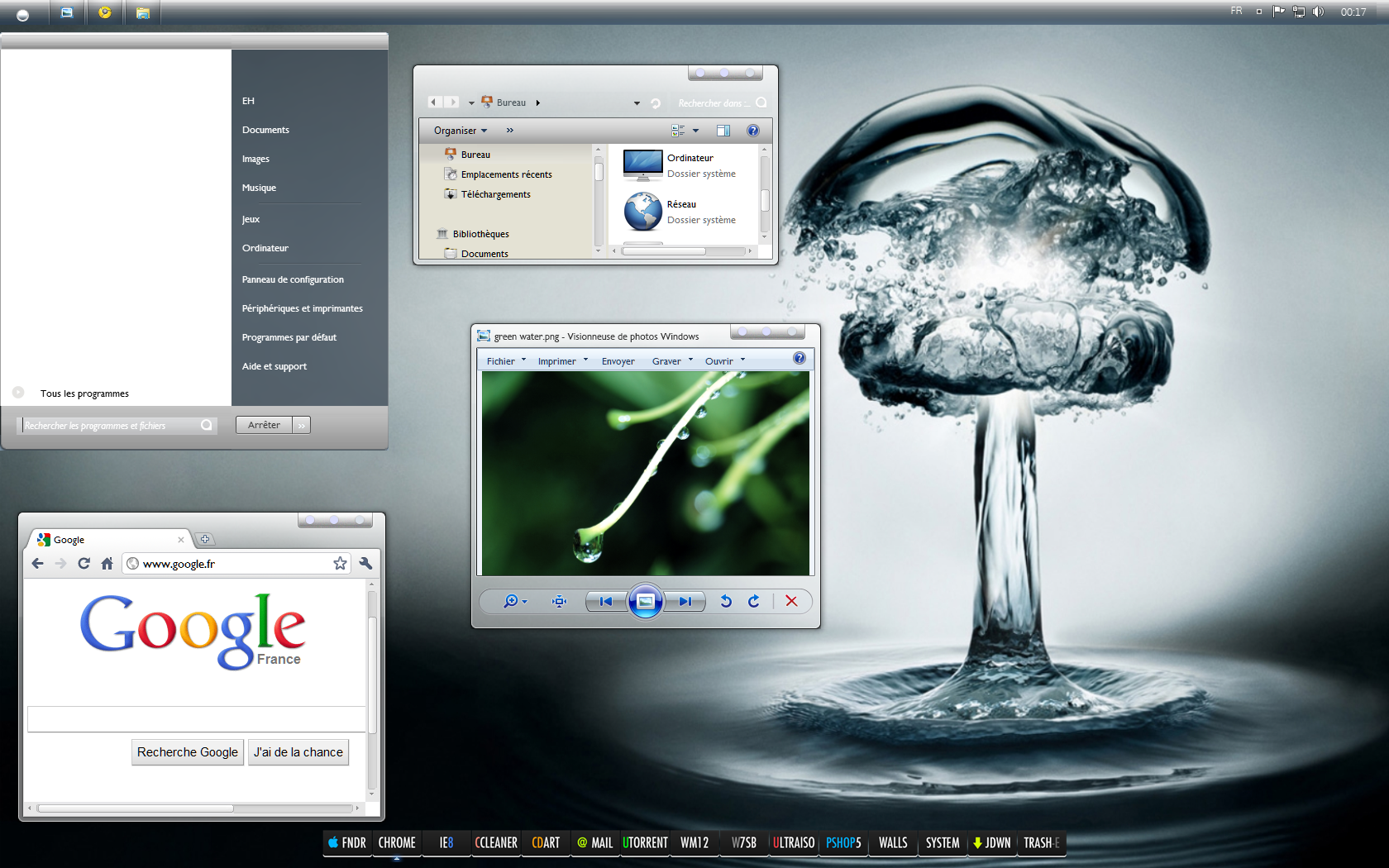
Task: Open CCLEANER from bottom dock
Action: point(496,842)
